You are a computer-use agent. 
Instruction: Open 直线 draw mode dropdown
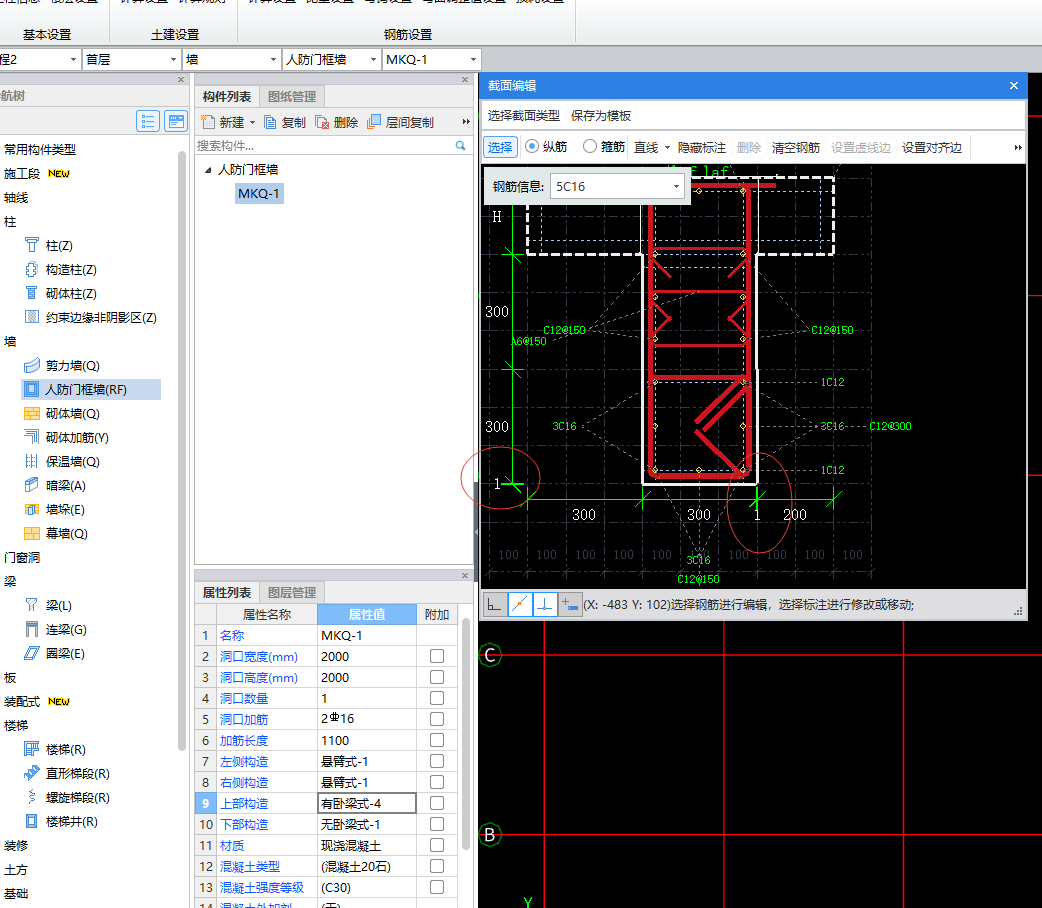(667, 148)
